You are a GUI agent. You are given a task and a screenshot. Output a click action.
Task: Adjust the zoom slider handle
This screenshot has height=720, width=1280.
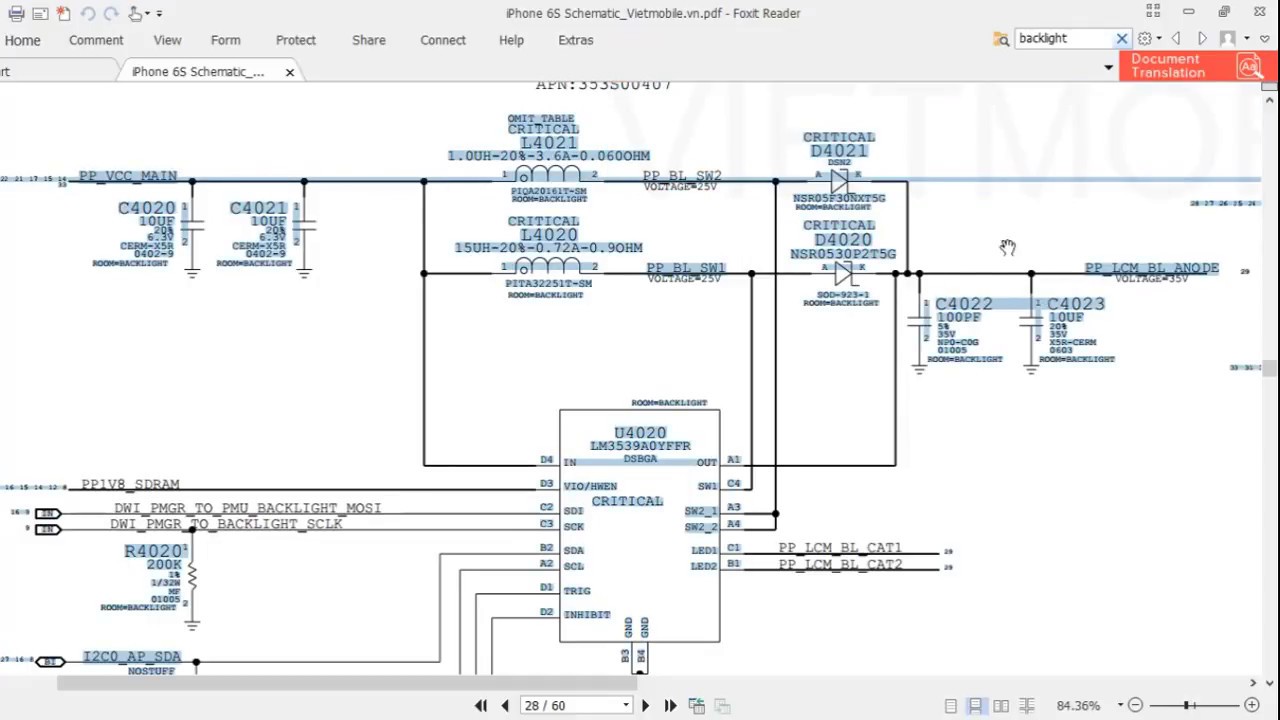(x=1188, y=706)
